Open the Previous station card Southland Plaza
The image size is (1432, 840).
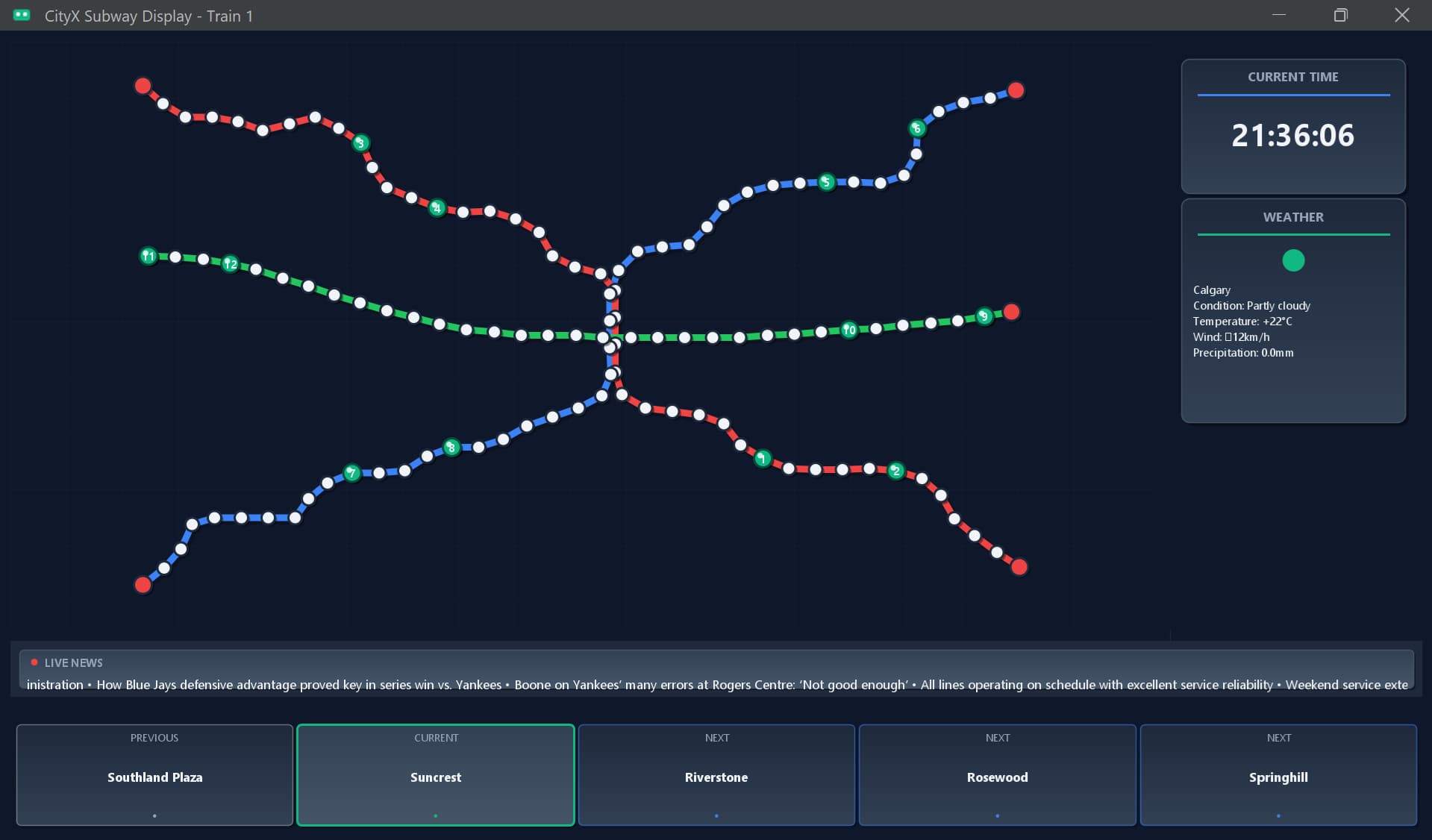[x=154, y=775]
